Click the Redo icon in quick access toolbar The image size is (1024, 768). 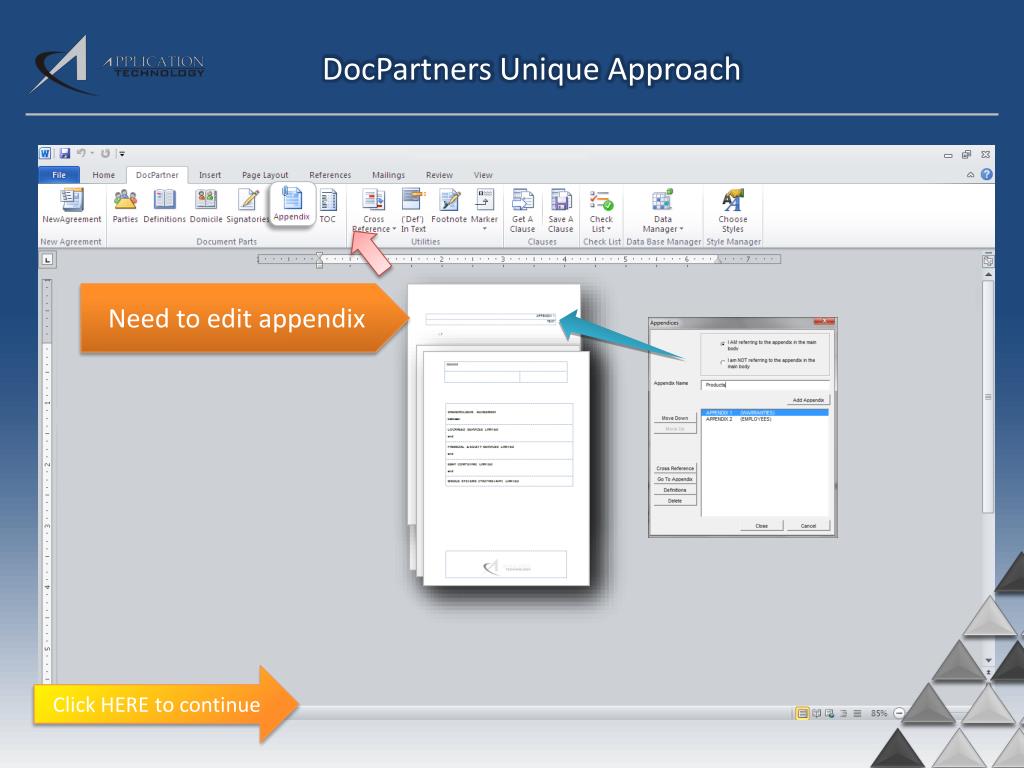tap(105, 153)
